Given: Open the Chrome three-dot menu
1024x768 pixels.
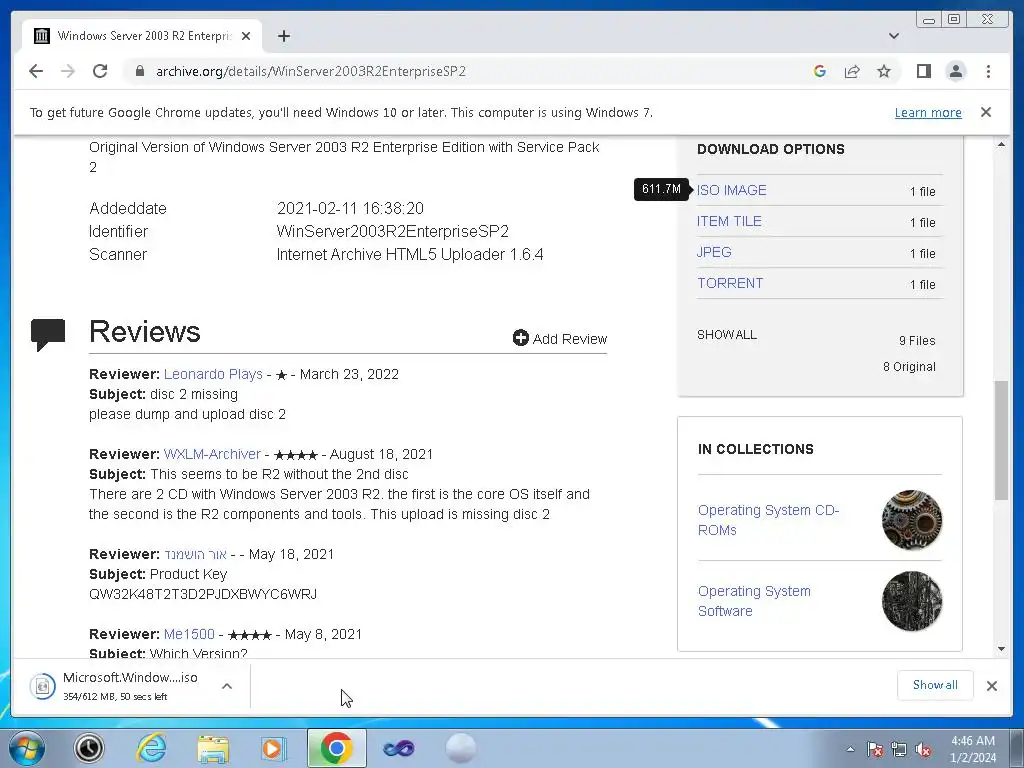Looking at the screenshot, I should coord(988,71).
